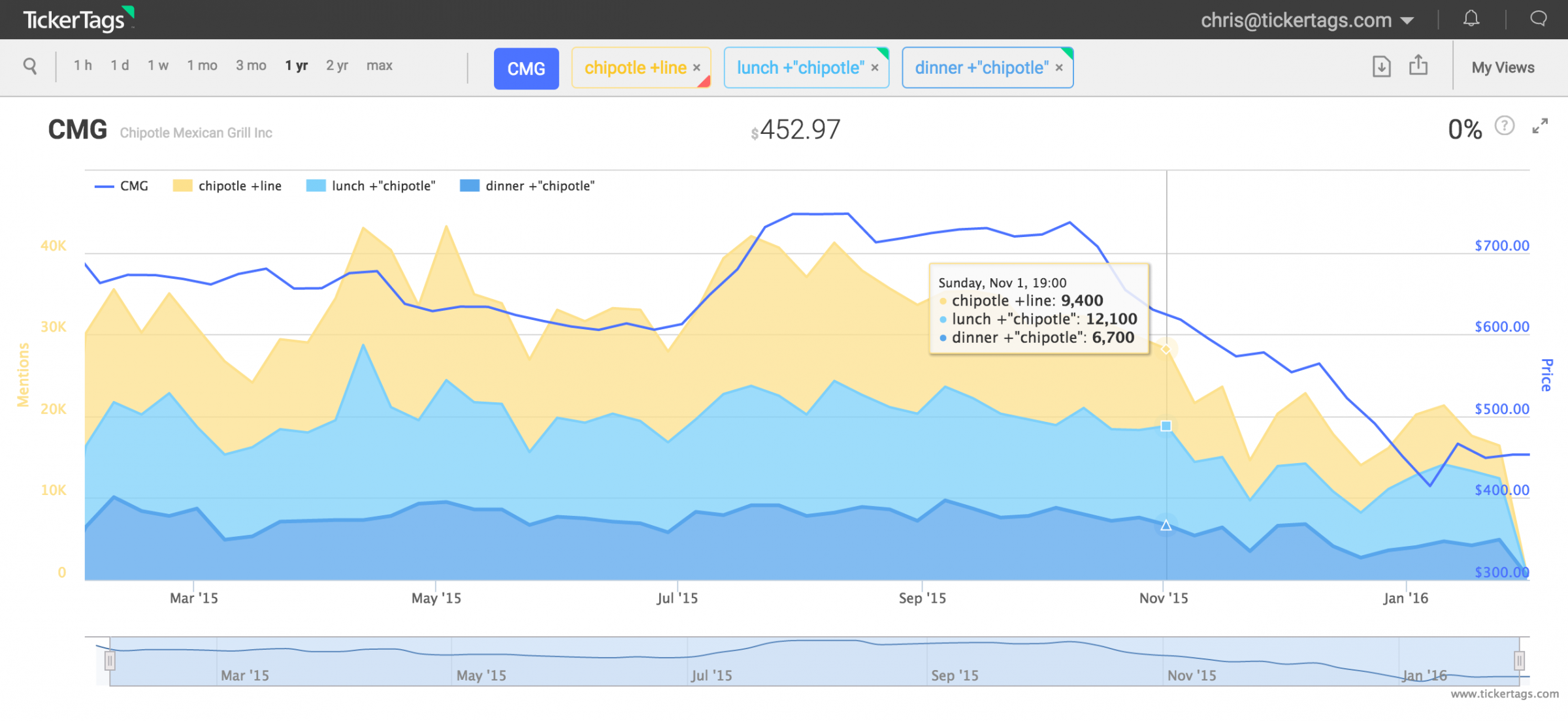The image size is (1568, 721).
Task: Remove the dinner +"chipotle" tag
Action: (1059, 68)
